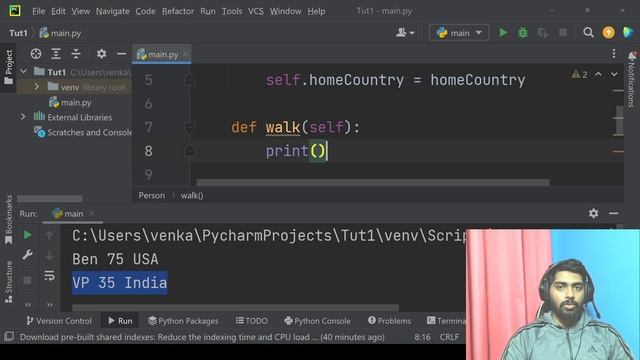This screenshot has height=360, width=640.
Task: Open the Tools menu
Action: (232, 11)
